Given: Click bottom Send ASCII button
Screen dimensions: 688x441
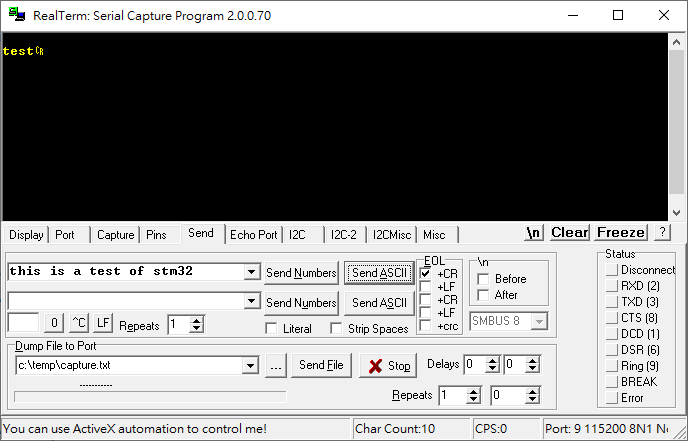Looking at the screenshot, I should [379, 303].
